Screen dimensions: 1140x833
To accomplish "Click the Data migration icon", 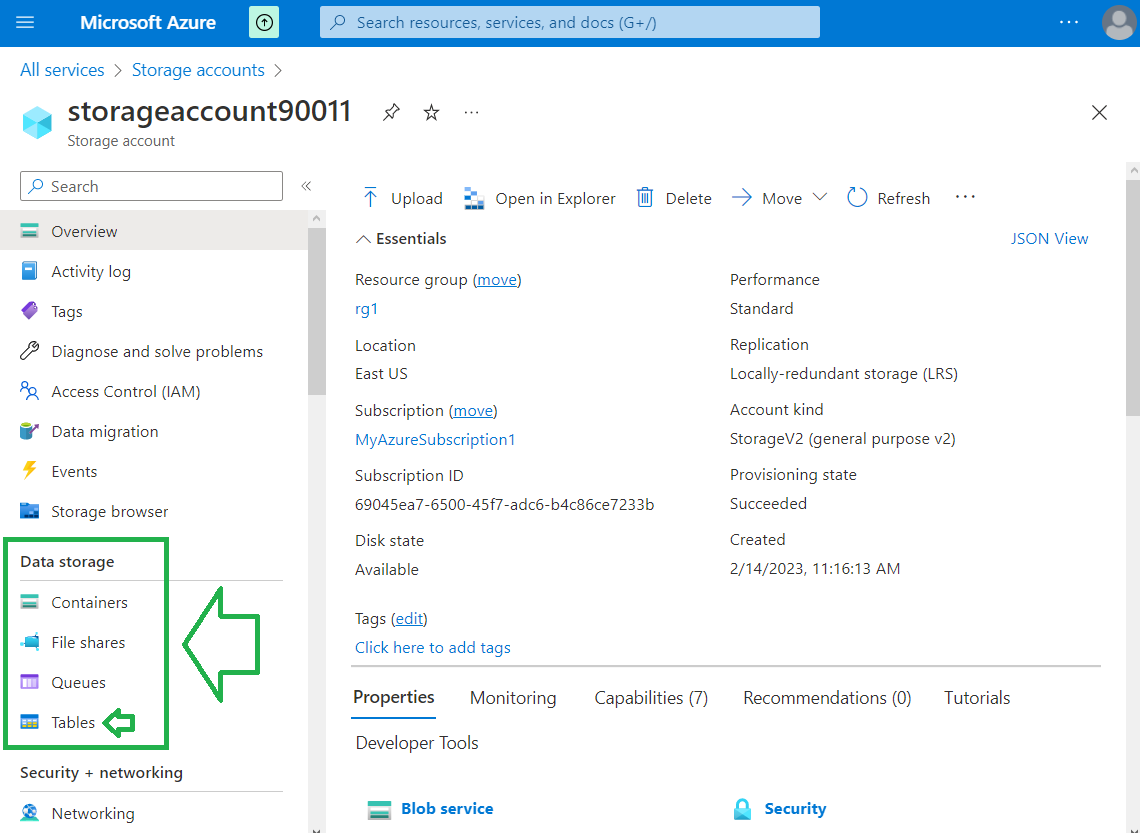I will [x=30, y=431].
